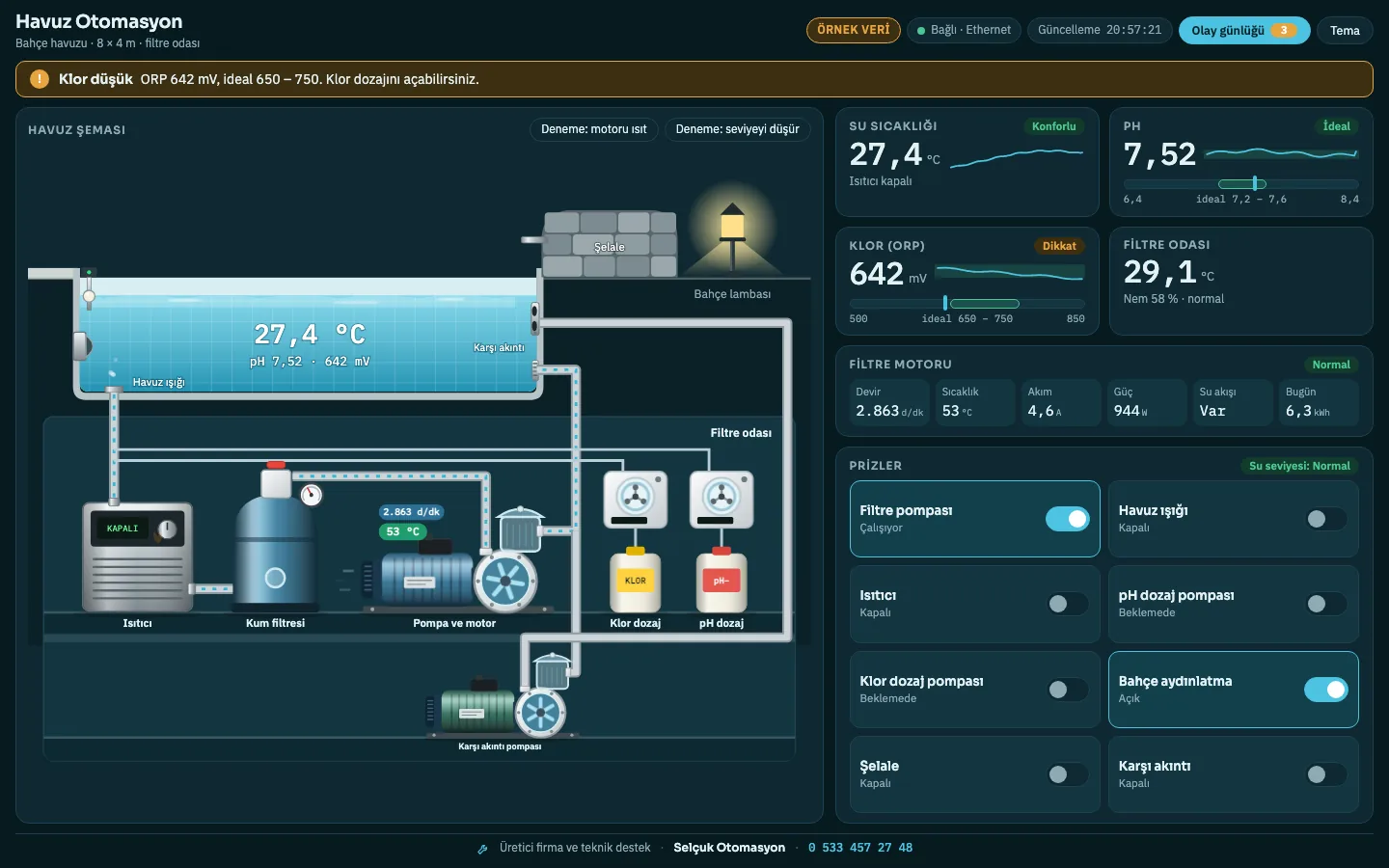Image resolution: width=1389 pixels, height=868 pixels.
Task: Enable the Havuz ışığı switch
Action: pos(1325,519)
